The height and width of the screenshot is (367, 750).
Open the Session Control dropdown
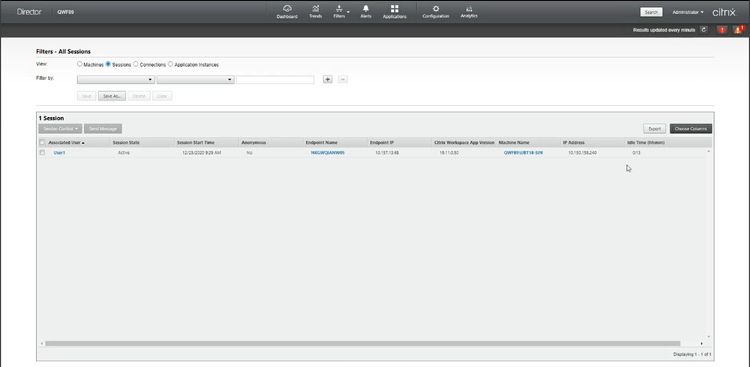(x=60, y=129)
